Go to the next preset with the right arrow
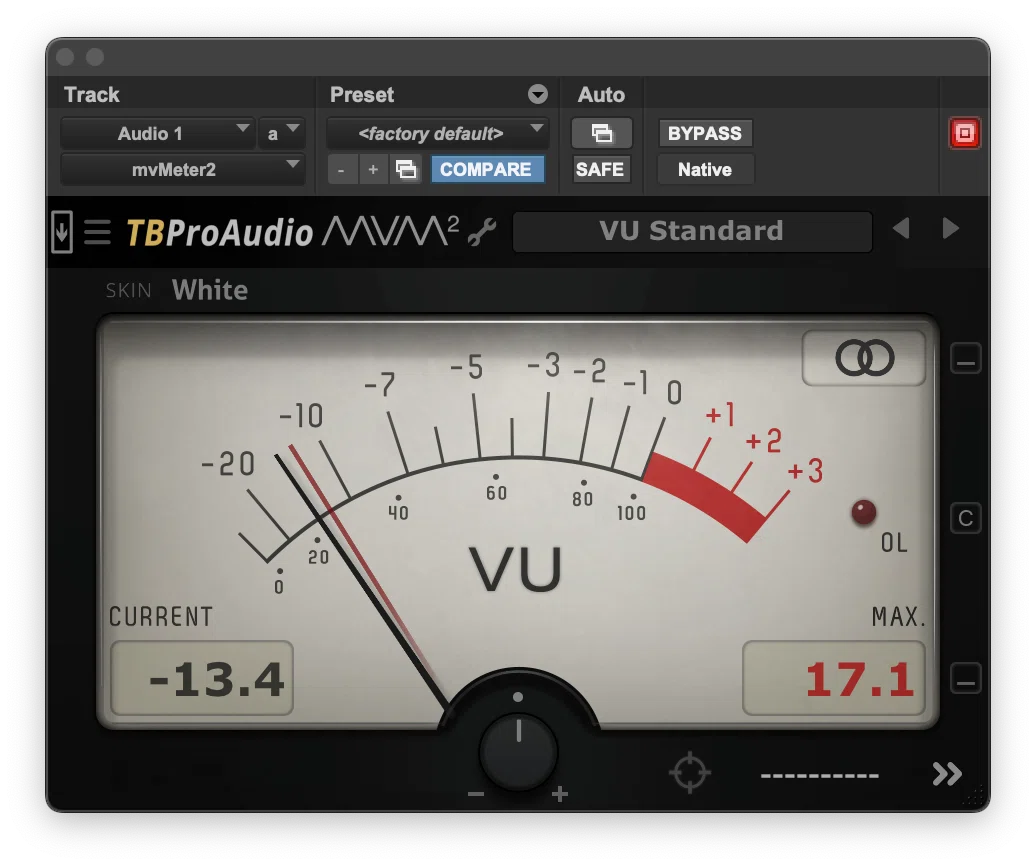The width and height of the screenshot is (1036, 866). point(950,229)
